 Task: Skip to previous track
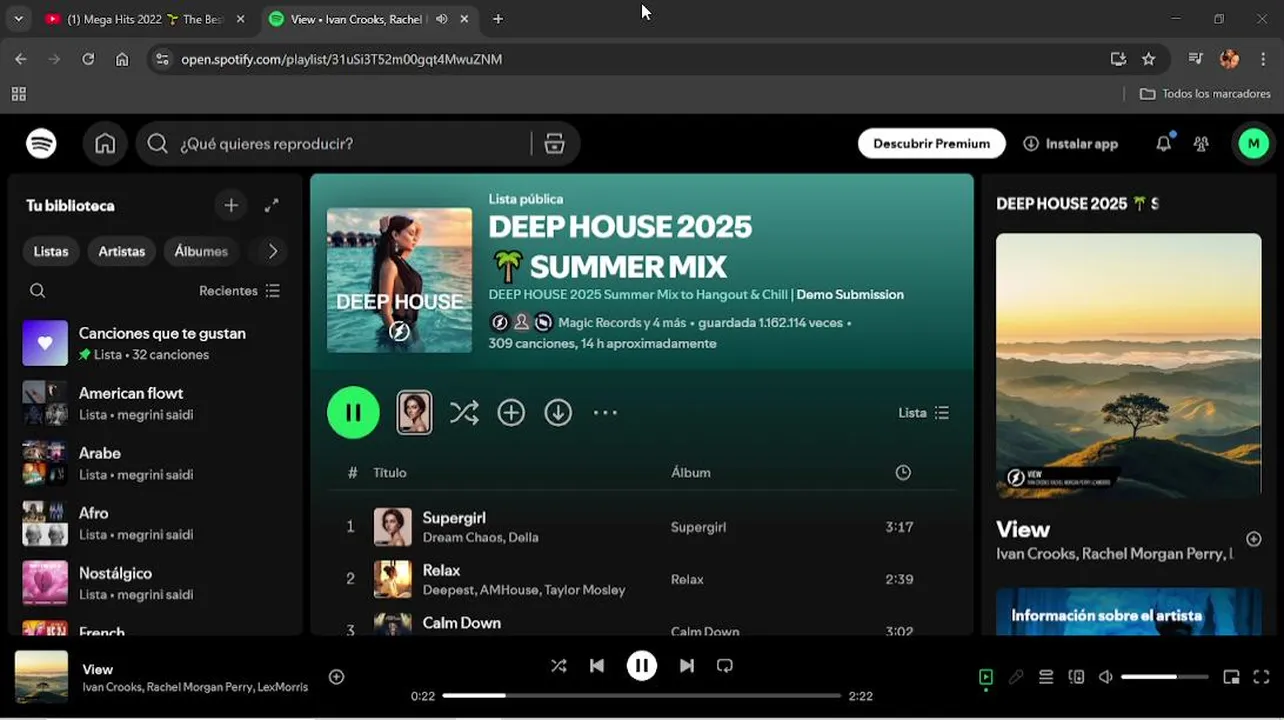(x=597, y=666)
